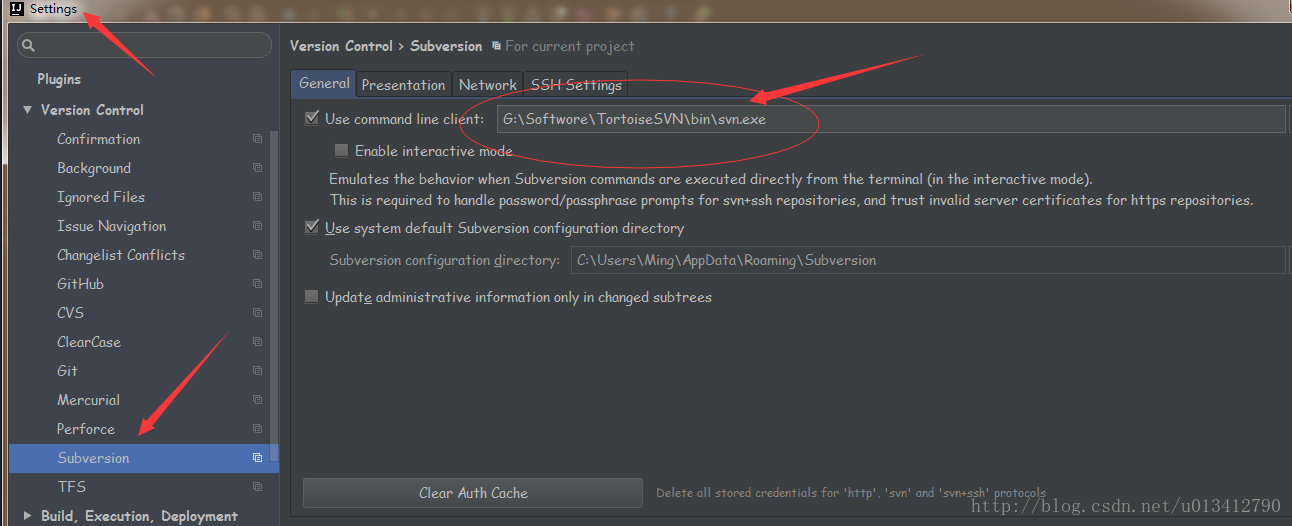Click the search magnifier icon in settings
The image size is (1292, 526).
28,45
